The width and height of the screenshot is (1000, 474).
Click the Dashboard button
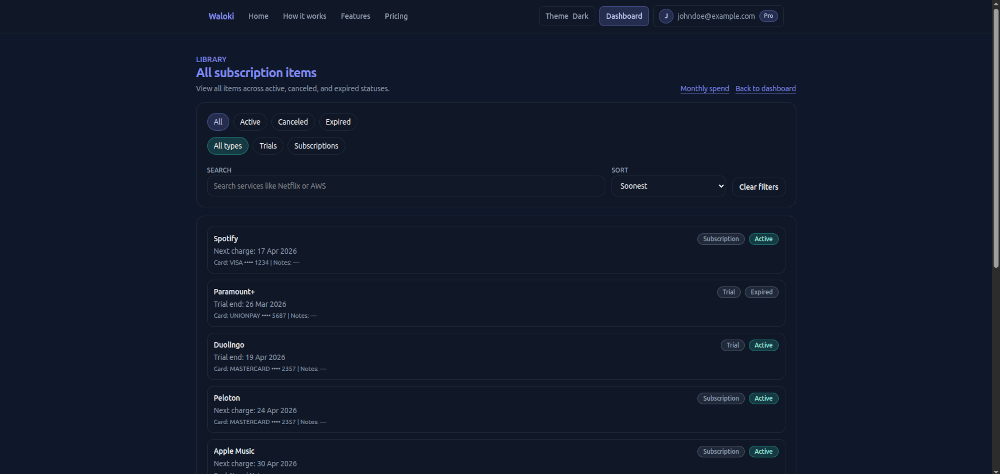coord(624,16)
